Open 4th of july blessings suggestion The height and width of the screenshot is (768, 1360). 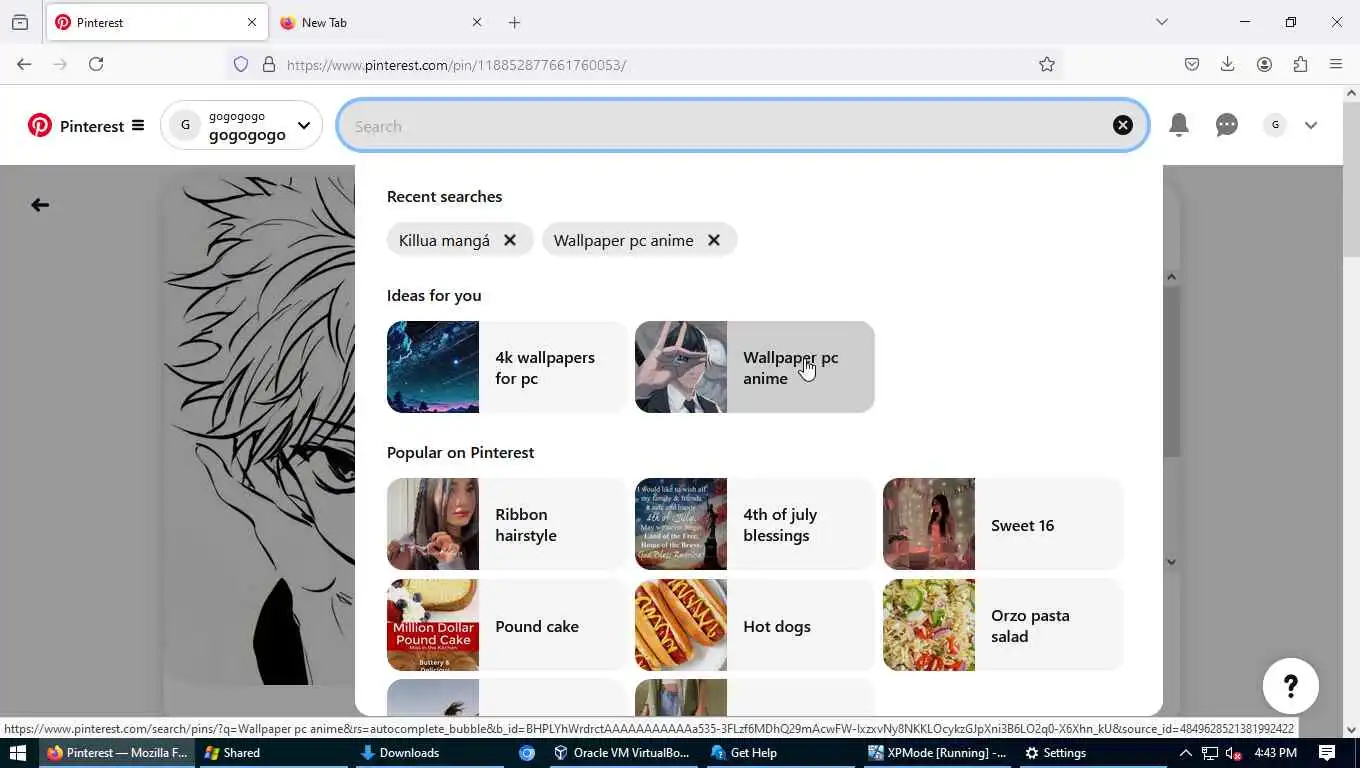[754, 524]
